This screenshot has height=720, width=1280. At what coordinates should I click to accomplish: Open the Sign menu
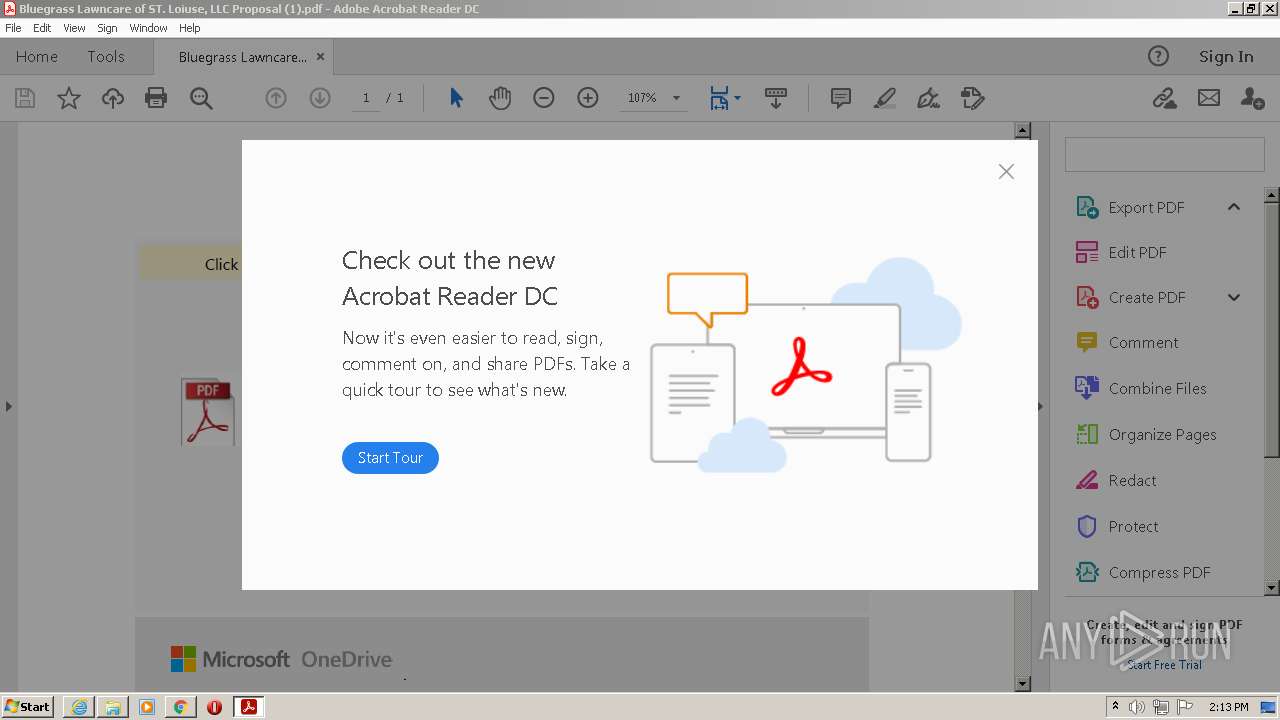click(x=107, y=28)
